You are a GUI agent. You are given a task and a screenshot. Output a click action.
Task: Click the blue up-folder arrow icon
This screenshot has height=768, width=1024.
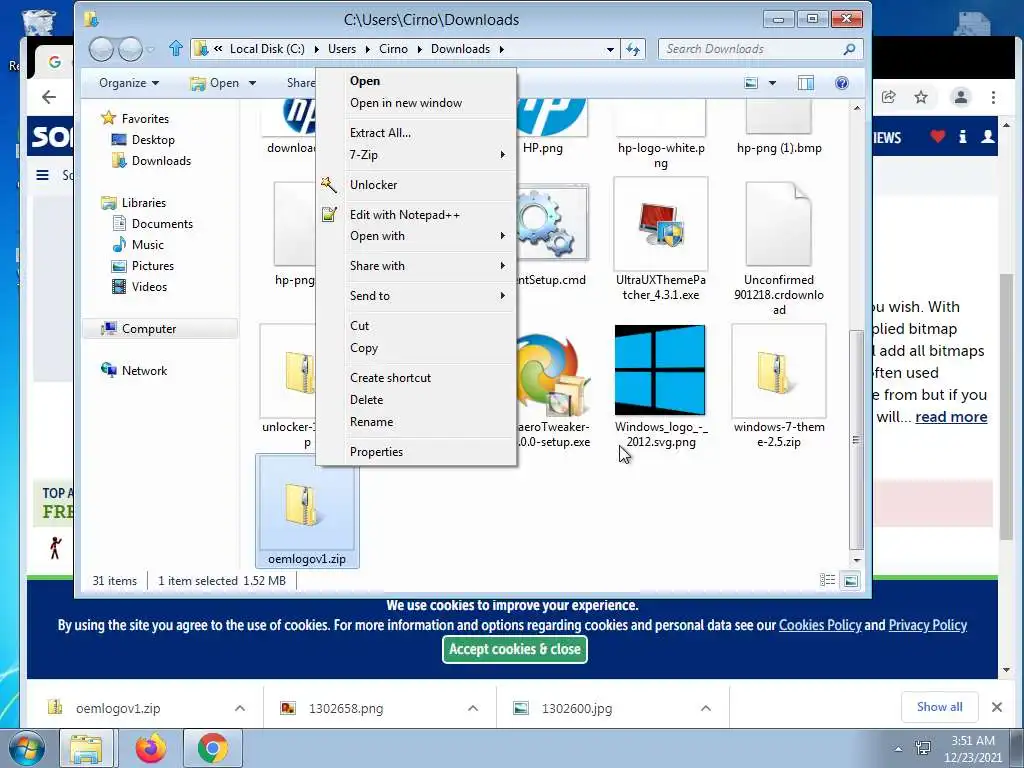[x=176, y=48]
